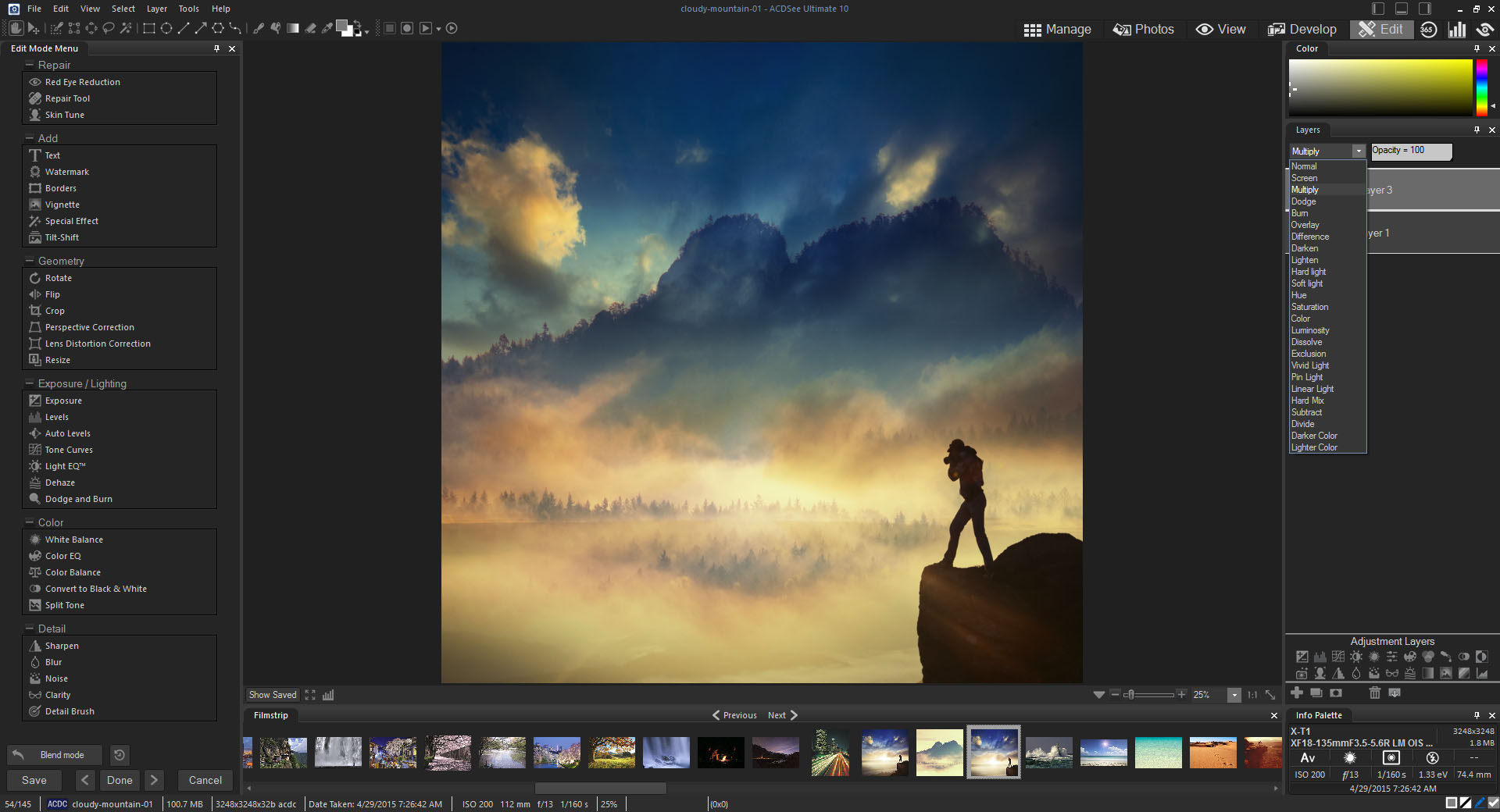Delete layer with the trash icon
The image size is (1500, 812).
pos(1374,693)
